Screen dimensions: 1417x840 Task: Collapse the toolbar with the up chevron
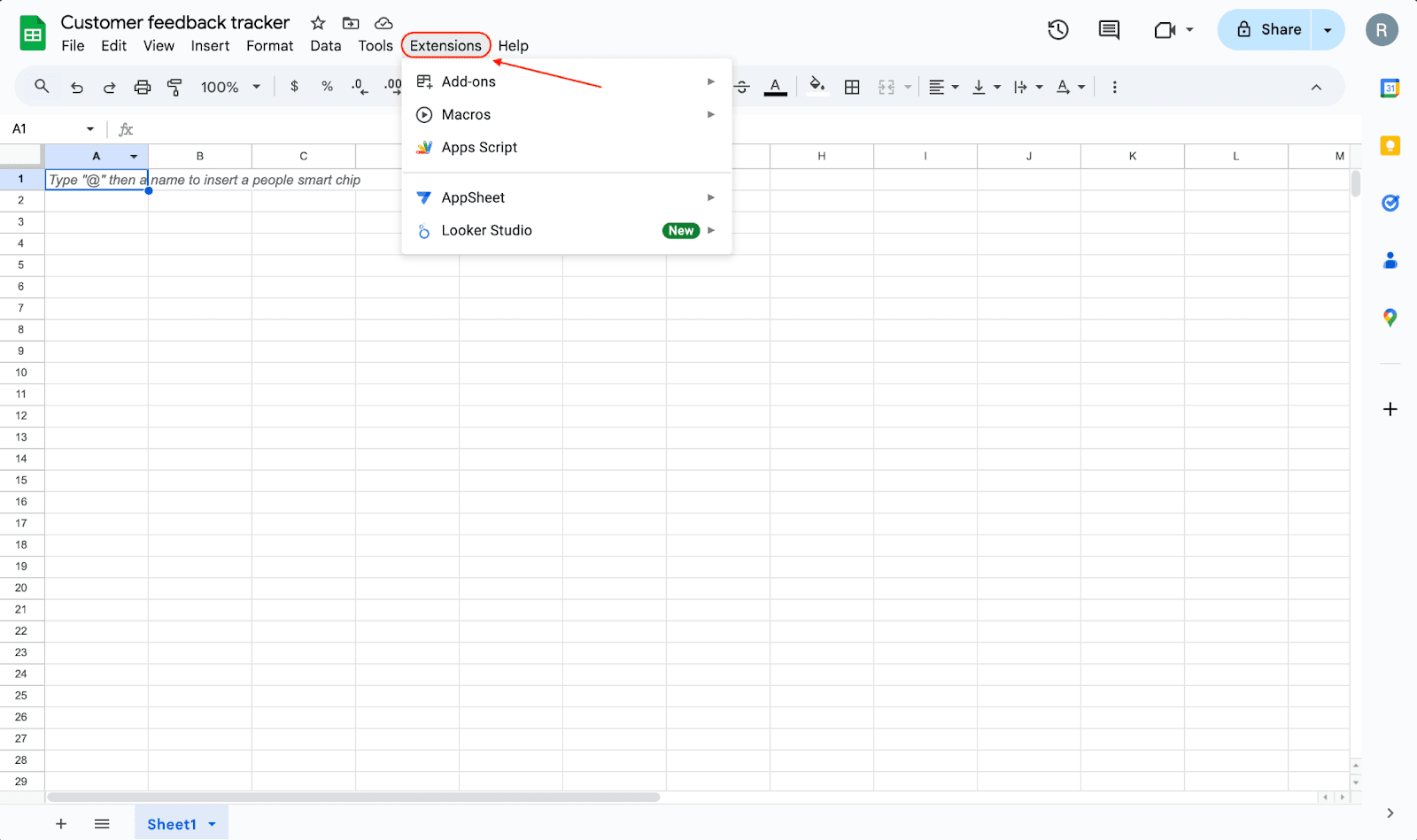pyautogui.click(x=1316, y=87)
